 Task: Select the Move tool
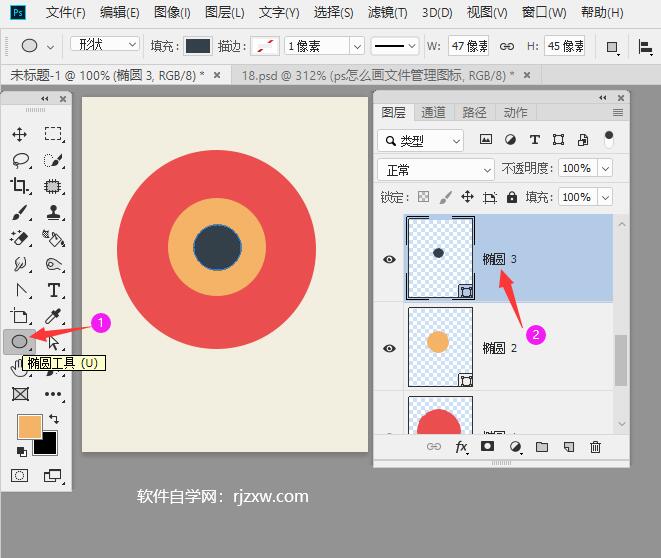click(x=20, y=134)
